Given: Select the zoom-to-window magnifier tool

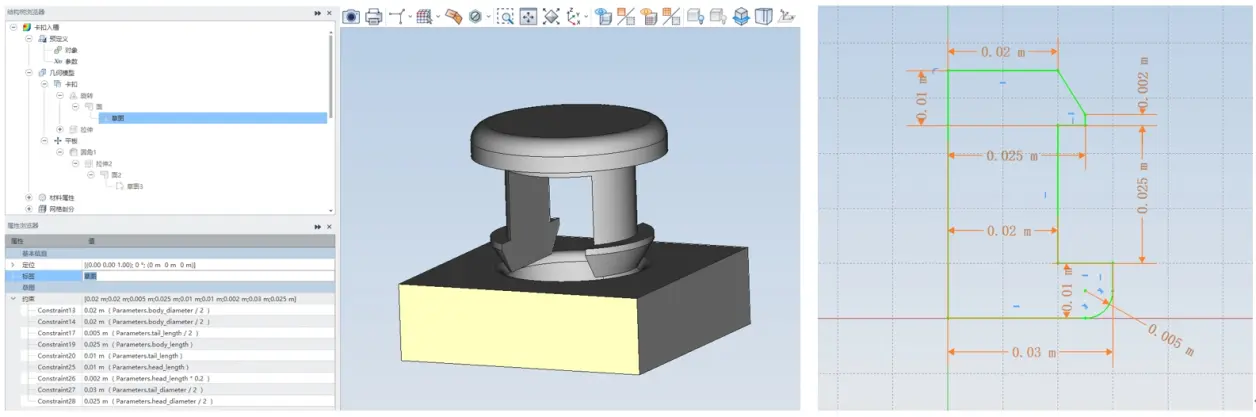Looking at the screenshot, I should click(506, 16).
